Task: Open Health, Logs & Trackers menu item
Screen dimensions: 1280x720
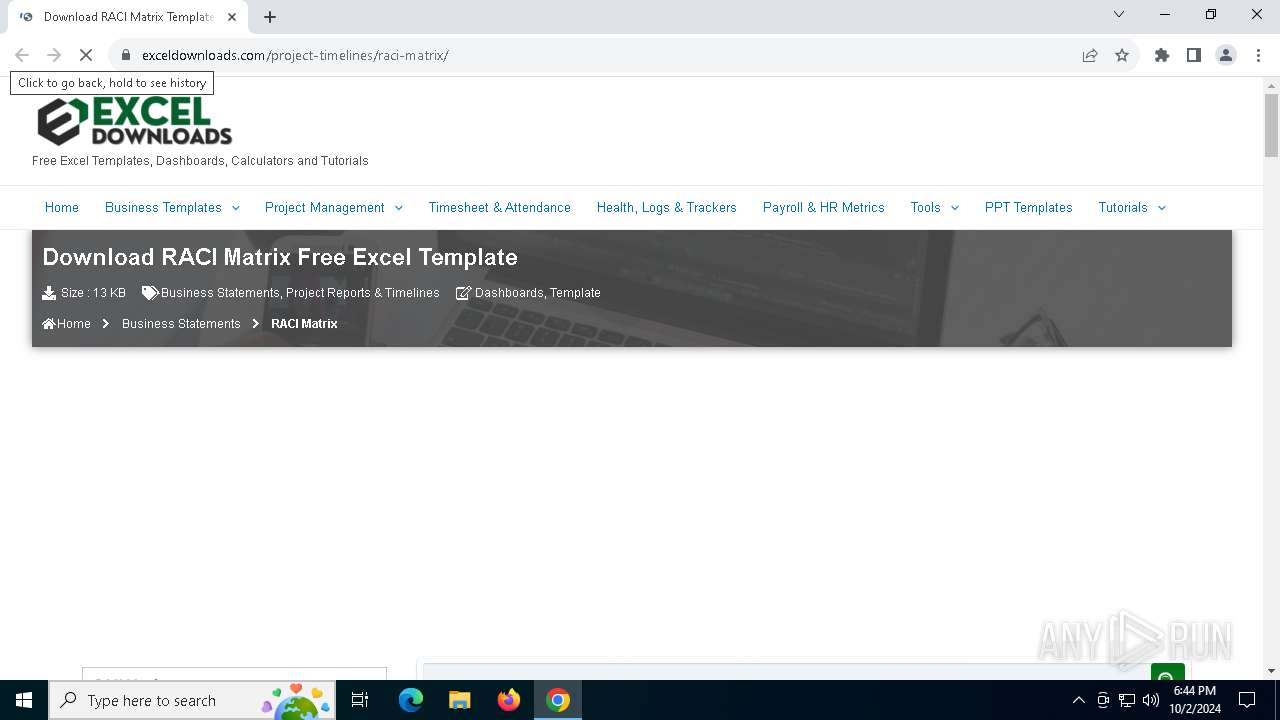Action: [667, 208]
